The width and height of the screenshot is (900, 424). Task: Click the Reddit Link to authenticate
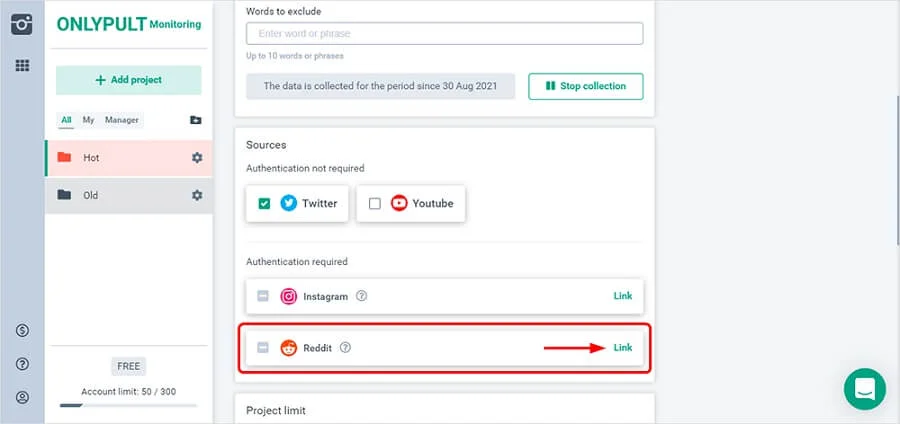click(622, 348)
